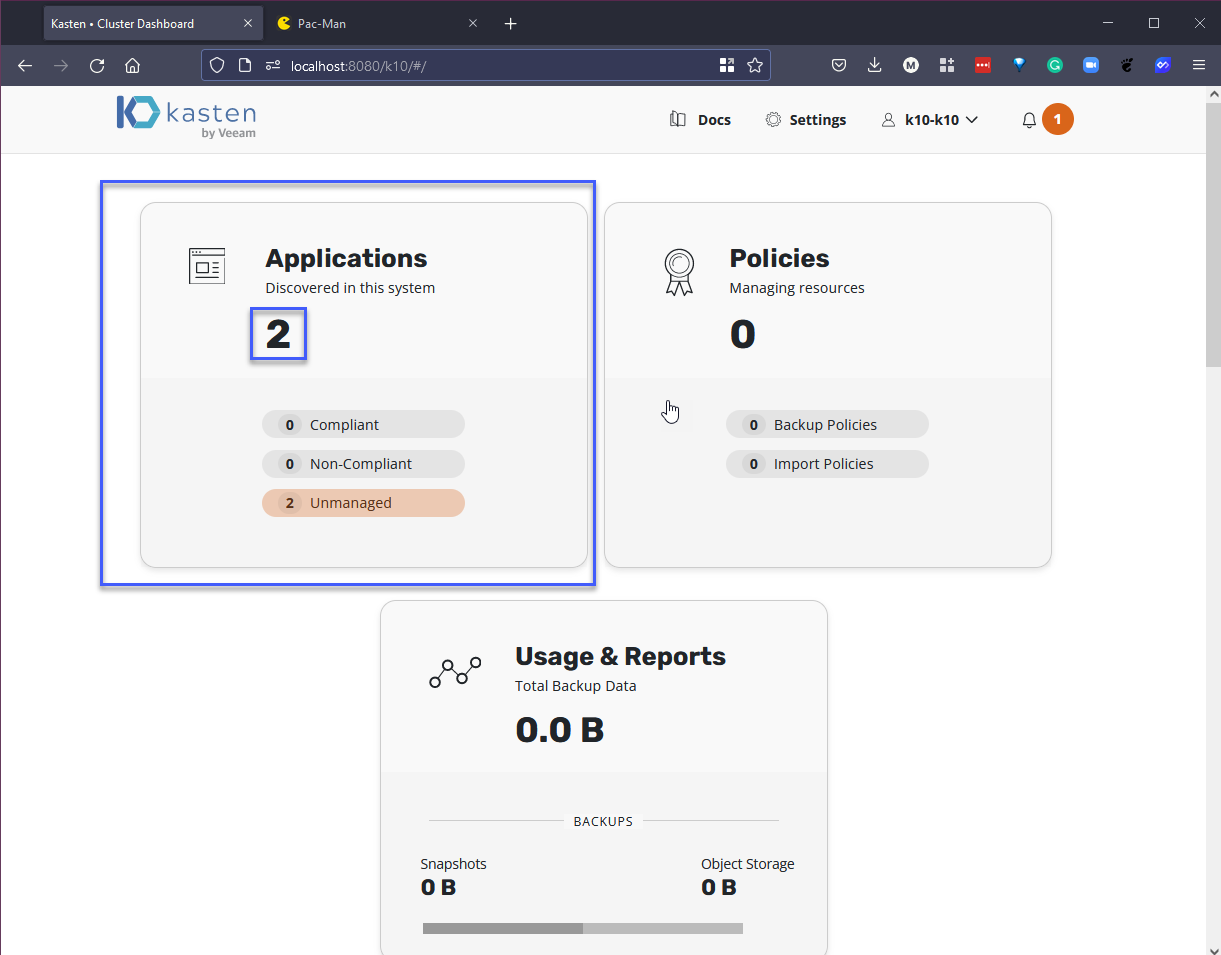
Task: Click the Applications window icon
Action: 207,266
